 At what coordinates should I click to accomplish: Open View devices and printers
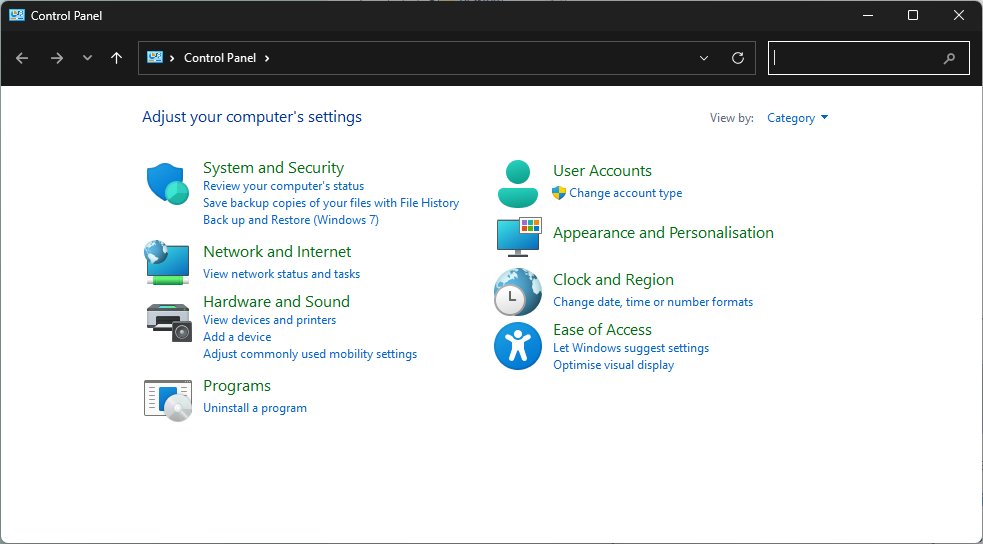(270, 320)
